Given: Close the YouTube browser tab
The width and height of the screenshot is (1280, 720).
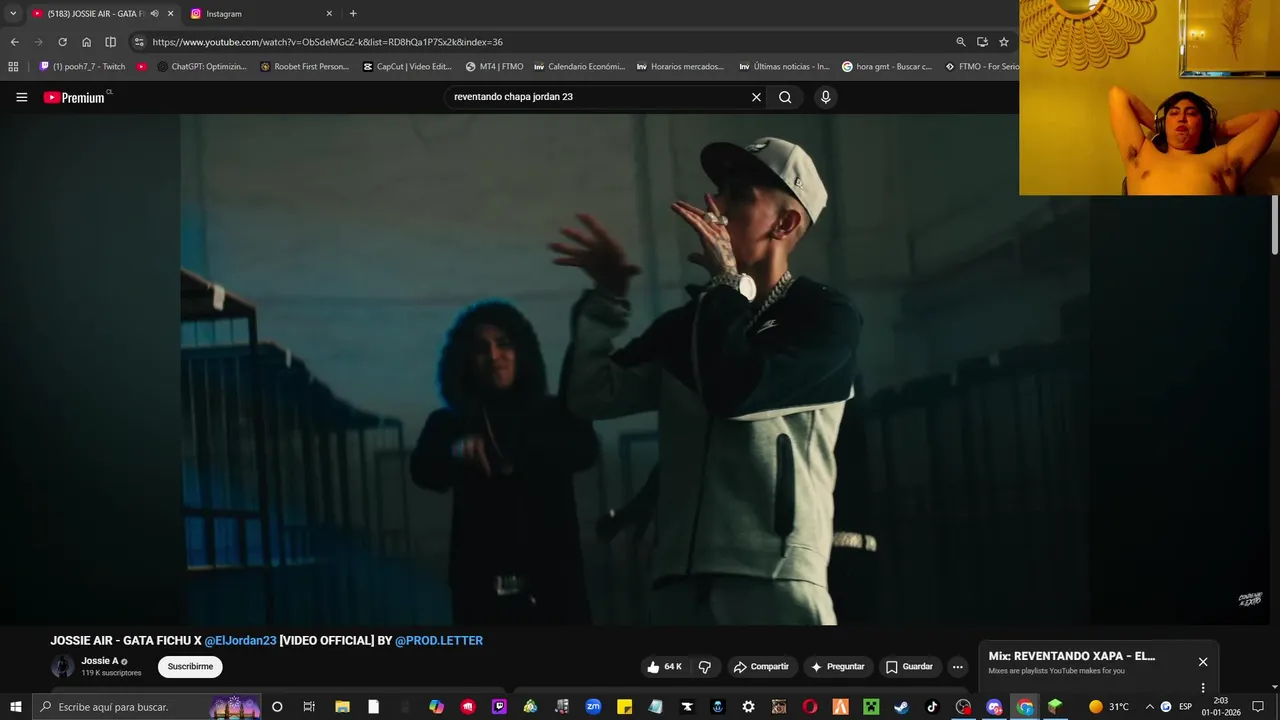Looking at the screenshot, I should coord(170,14).
